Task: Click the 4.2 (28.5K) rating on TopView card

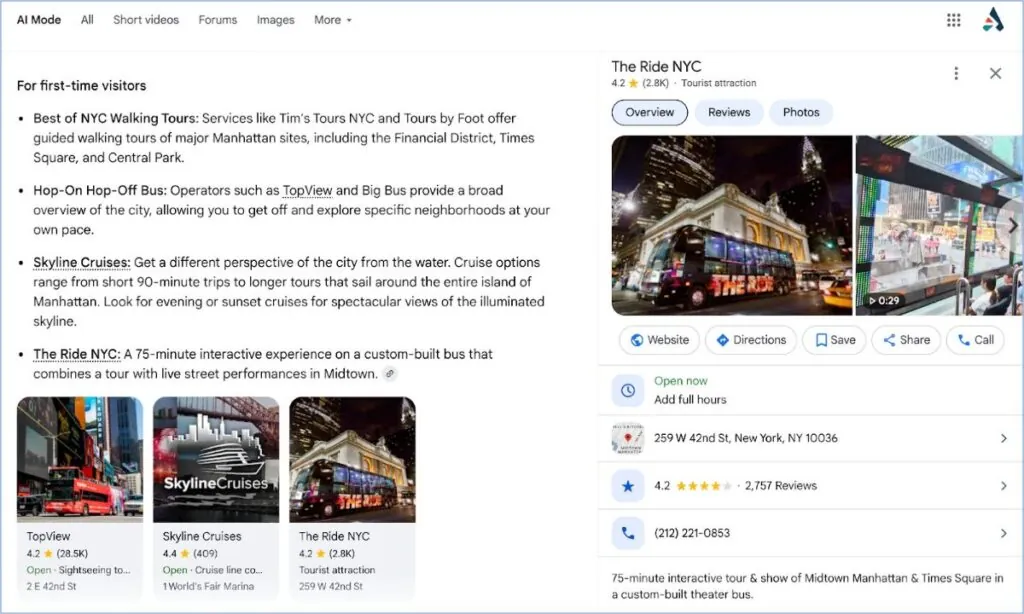Action: coord(57,554)
